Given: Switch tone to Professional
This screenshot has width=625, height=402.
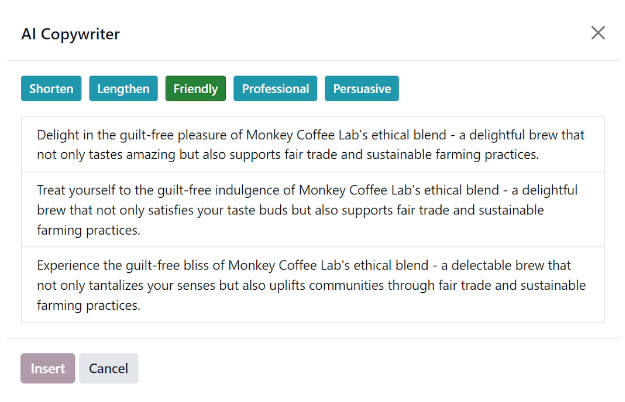Looking at the screenshot, I should (275, 88).
